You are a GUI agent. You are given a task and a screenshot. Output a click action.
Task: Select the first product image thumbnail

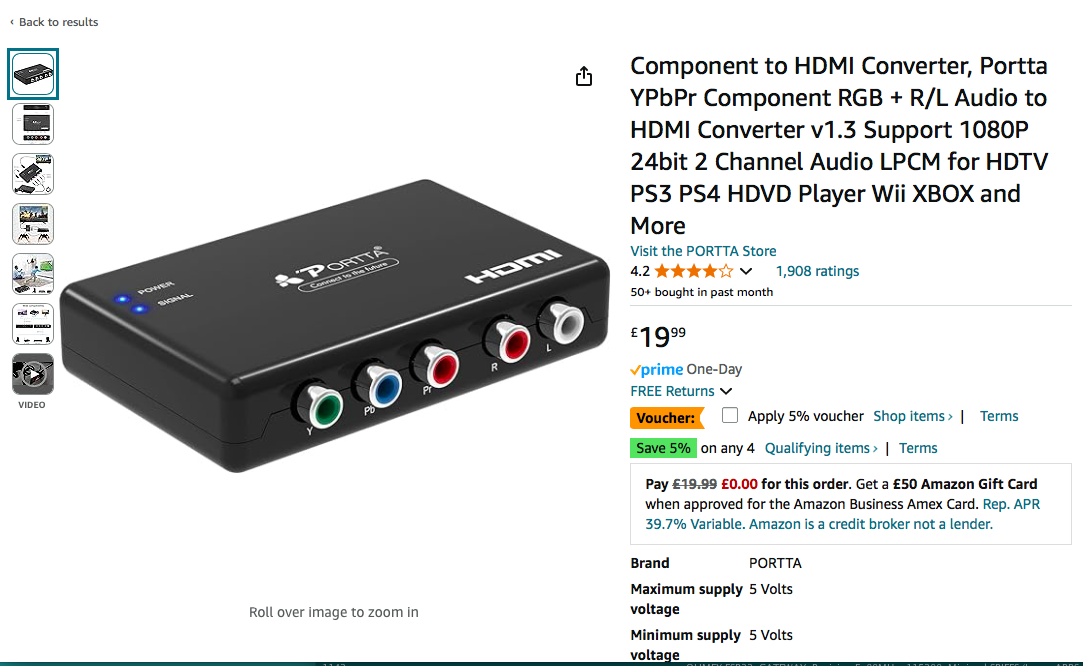(32, 74)
